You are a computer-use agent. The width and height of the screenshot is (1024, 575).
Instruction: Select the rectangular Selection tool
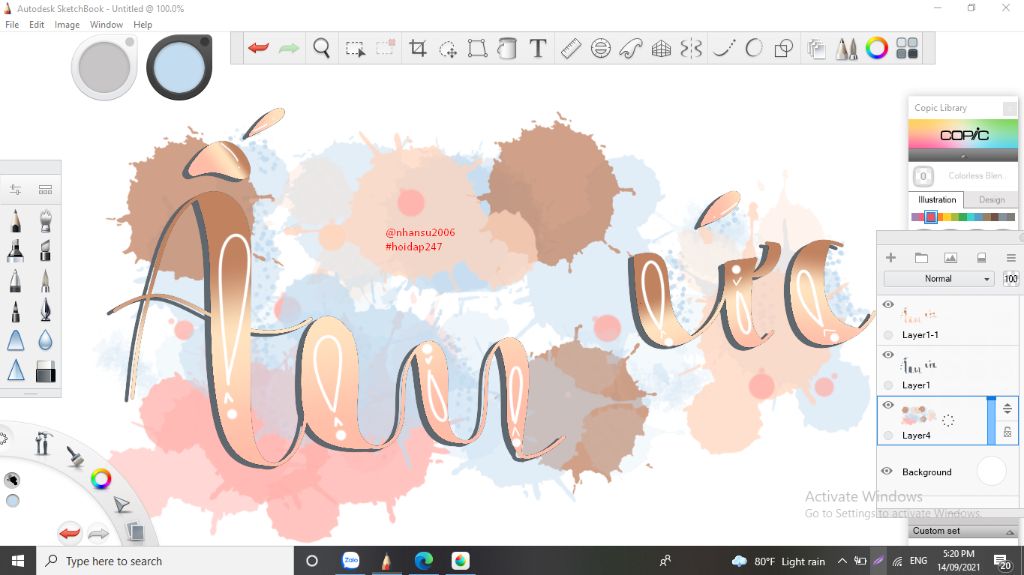coord(355,49)
